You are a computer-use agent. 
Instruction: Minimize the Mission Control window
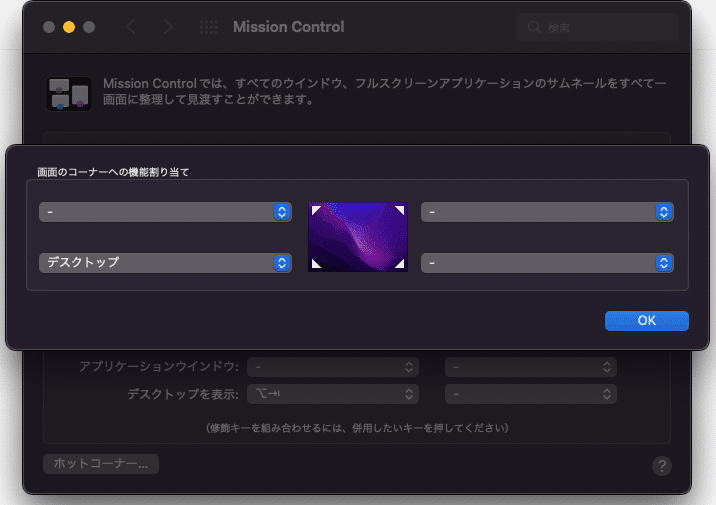69,27
